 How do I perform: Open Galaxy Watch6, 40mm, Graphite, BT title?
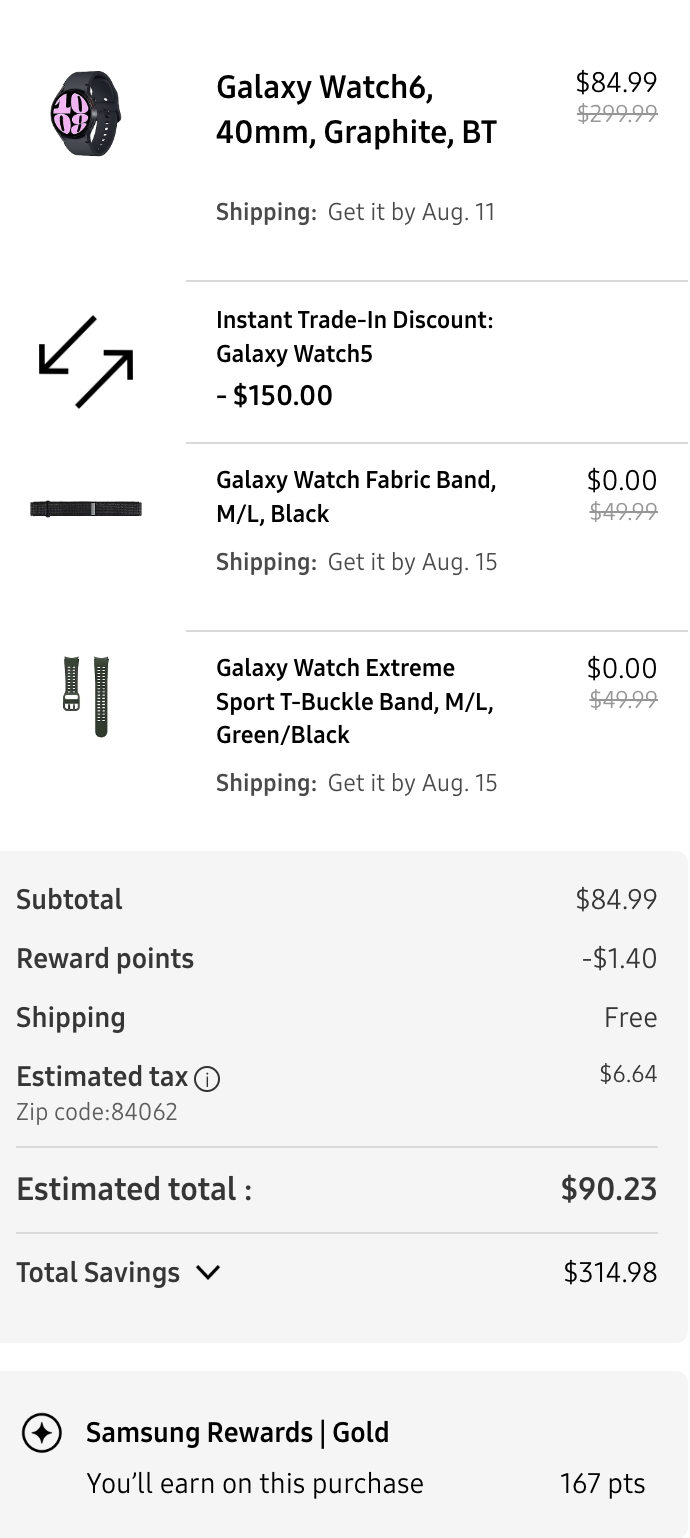tap(356, 110)
